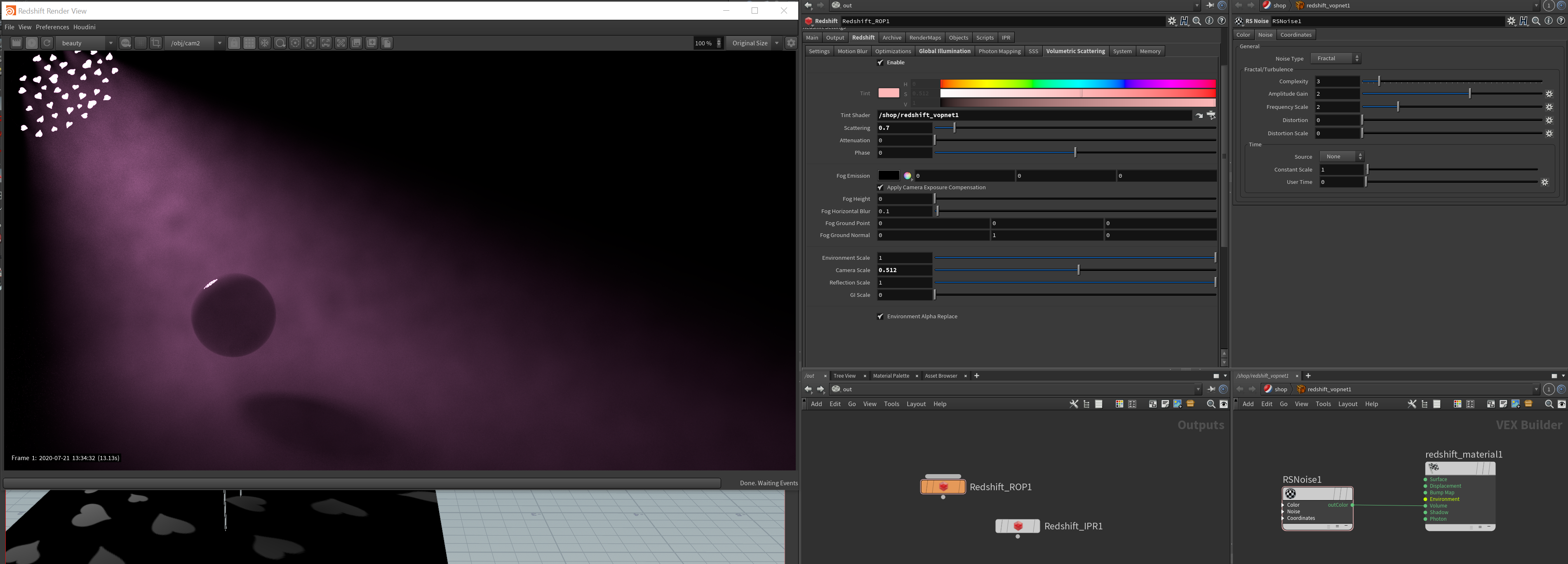Open the Noise Type Fractal dropdown
Image resolution: width=1568 pixels, height=564 pixels.
coord(1335,59)
